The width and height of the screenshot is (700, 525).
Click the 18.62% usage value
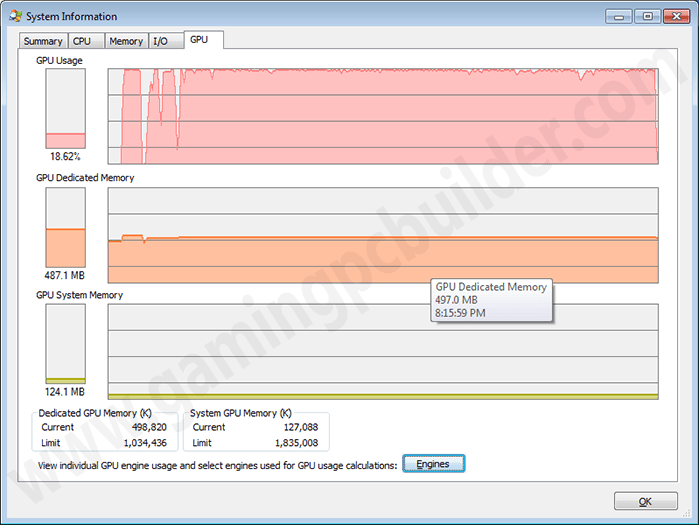click(65, 157)
